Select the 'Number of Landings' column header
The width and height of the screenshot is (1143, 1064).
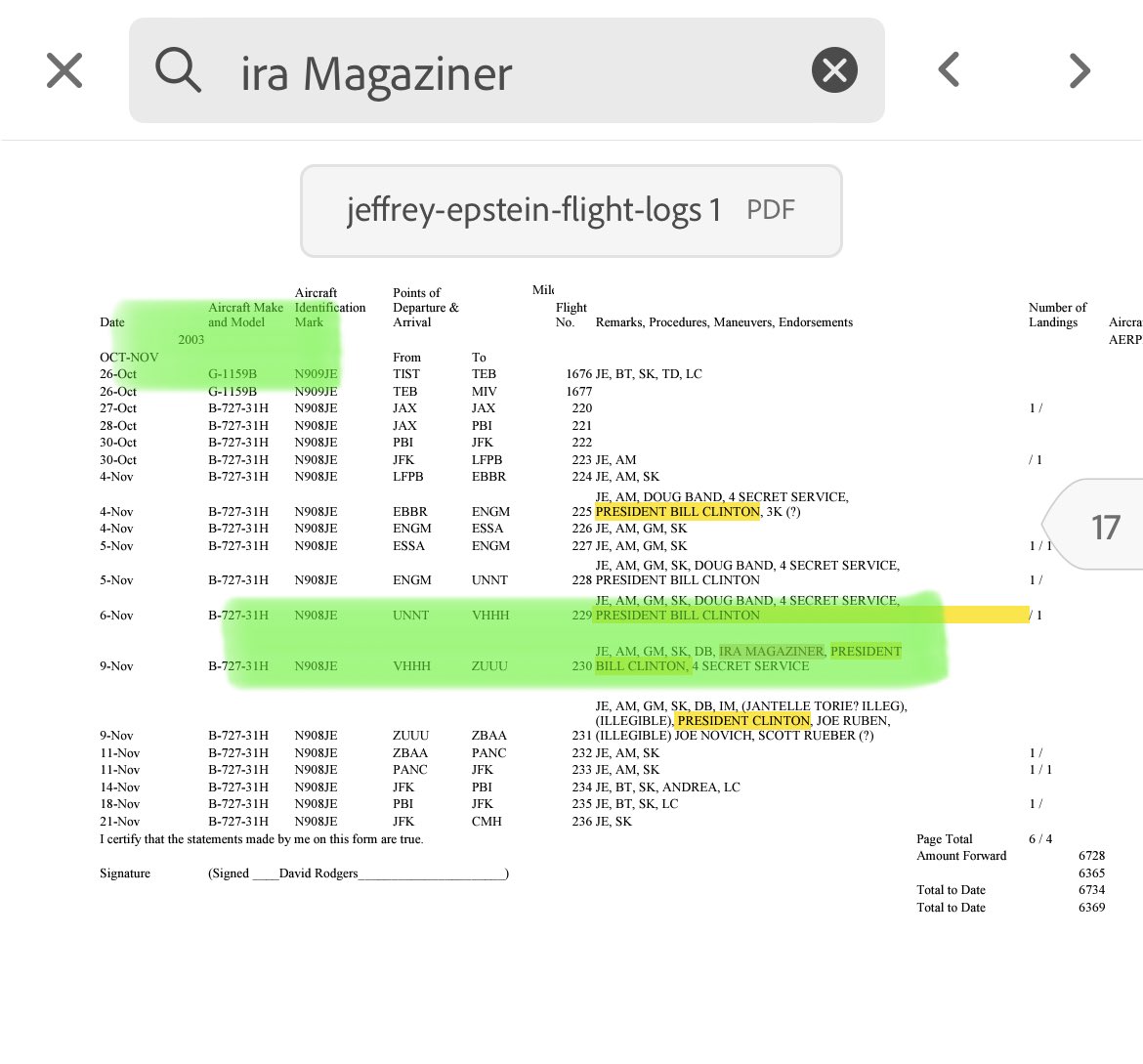tap(1057, 315)
